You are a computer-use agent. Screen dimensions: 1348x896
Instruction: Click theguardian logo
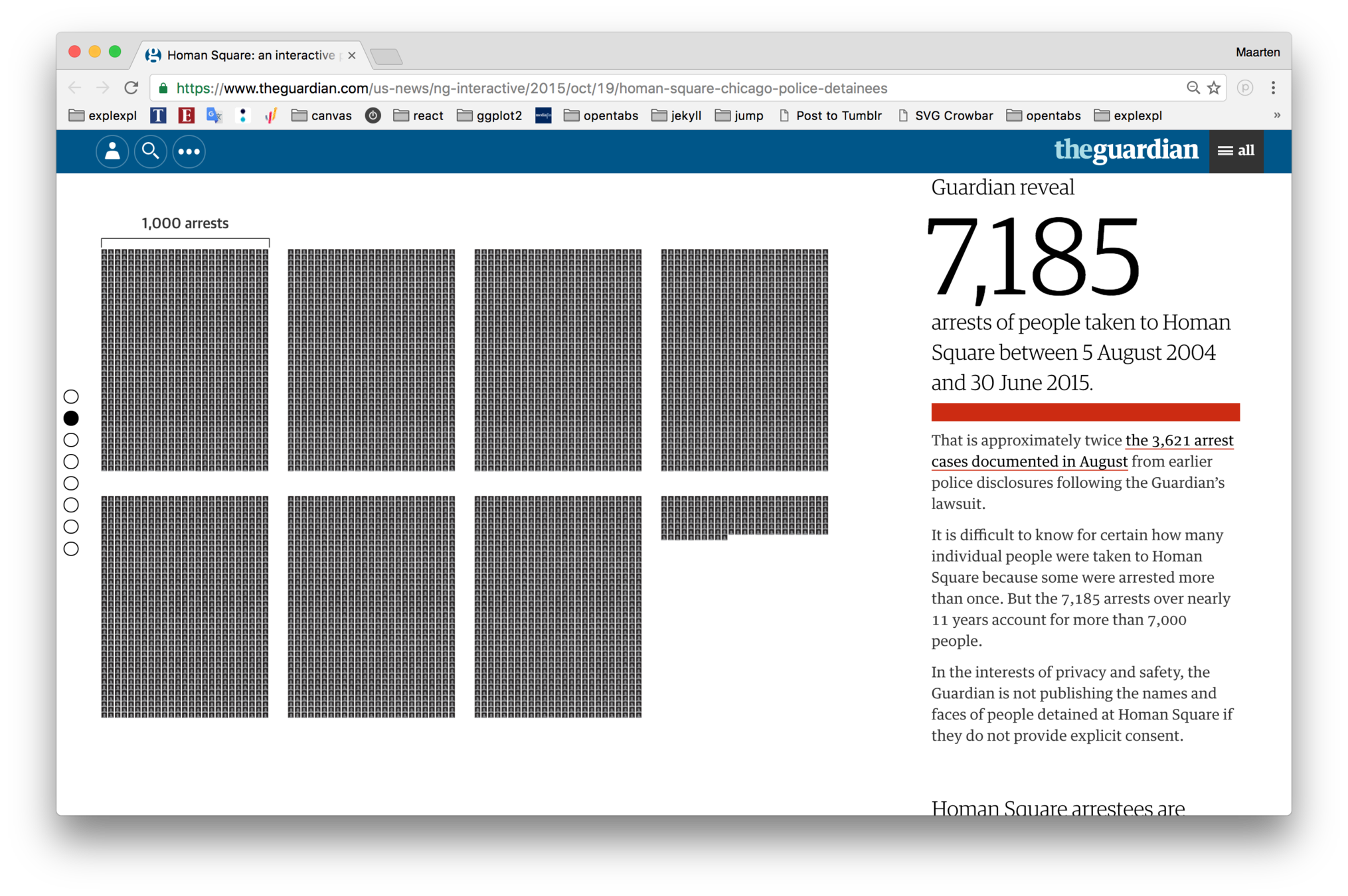1126,150
